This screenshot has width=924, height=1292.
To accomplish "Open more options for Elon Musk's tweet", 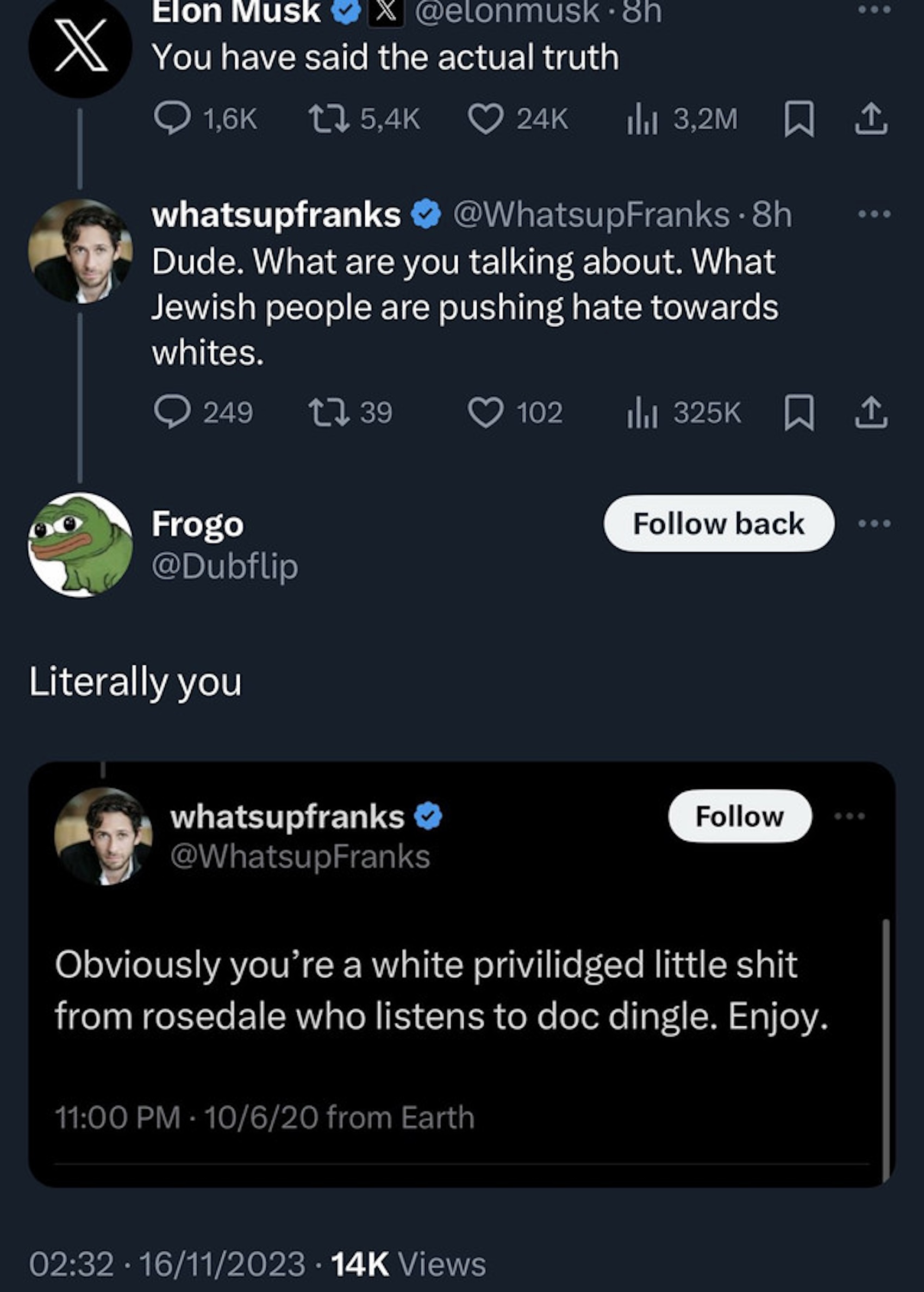I will (874, 10).
